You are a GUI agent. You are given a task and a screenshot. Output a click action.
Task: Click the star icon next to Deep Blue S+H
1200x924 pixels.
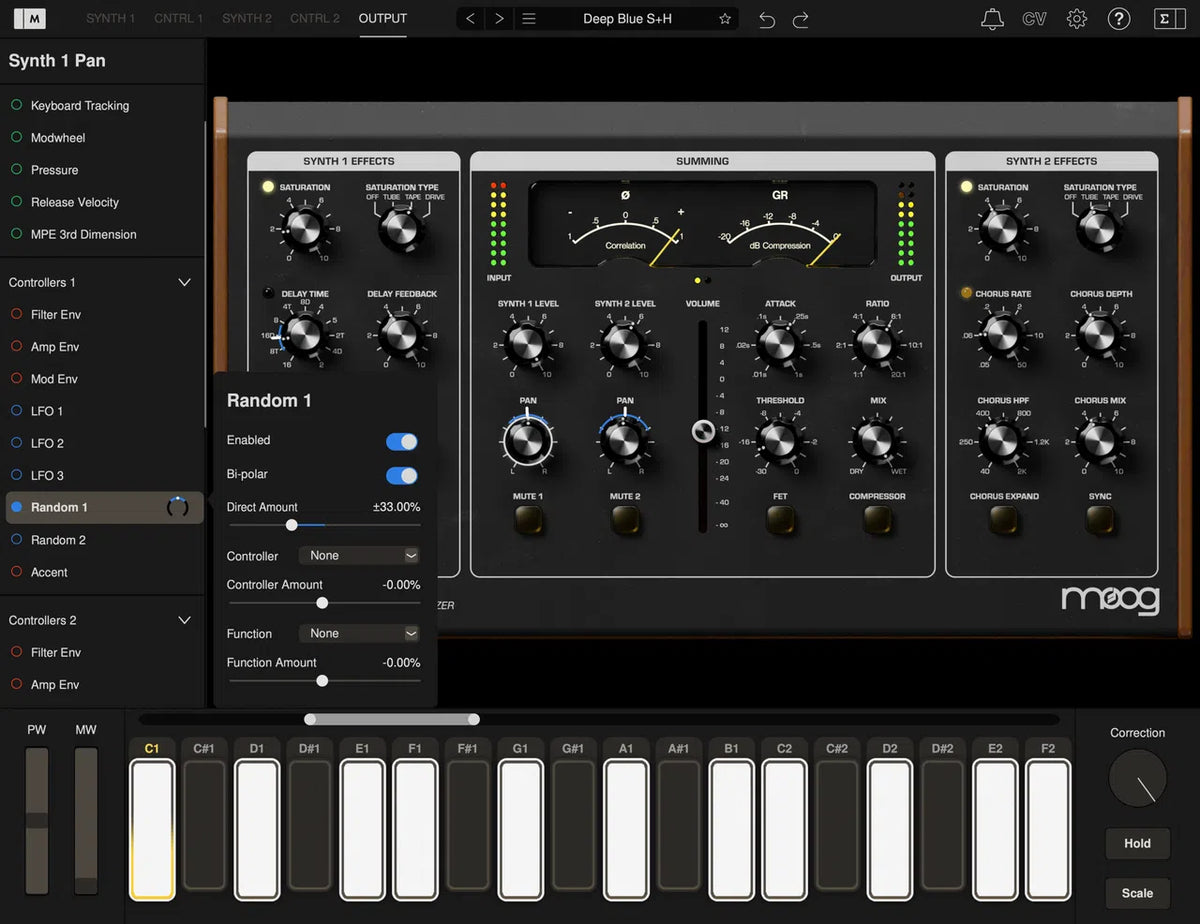click(x=726, y=18)
